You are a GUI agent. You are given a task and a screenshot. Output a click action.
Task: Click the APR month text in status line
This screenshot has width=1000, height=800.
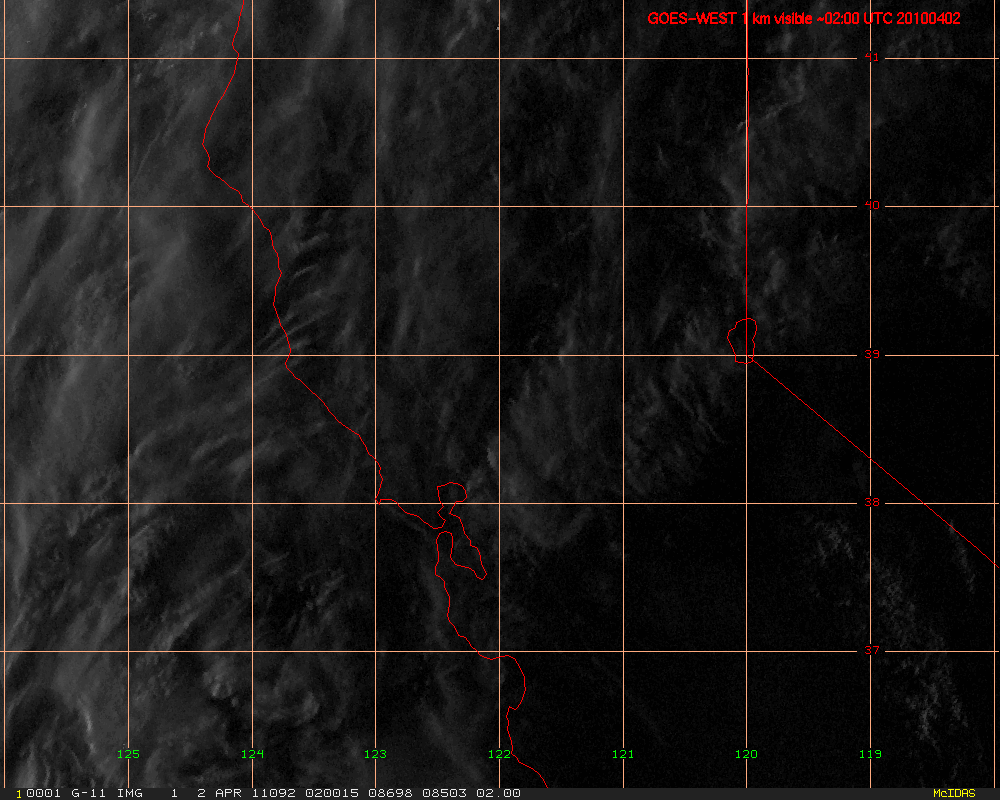(x=228, y=793)
